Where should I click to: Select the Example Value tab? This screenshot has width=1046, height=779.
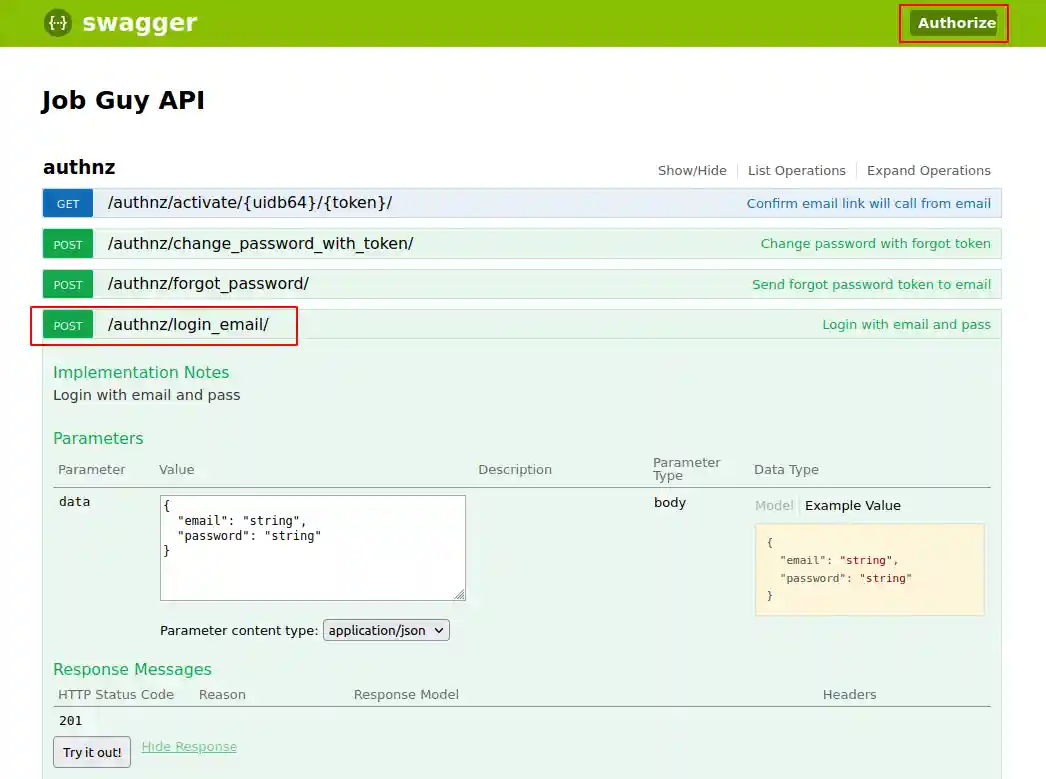pos(853,506)
